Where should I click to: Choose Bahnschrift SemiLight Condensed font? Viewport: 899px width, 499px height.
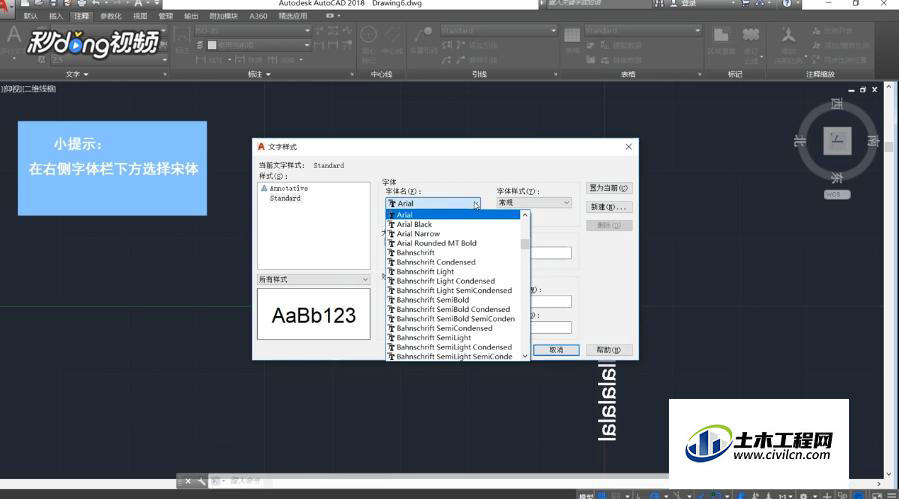[x=453, y=347]
